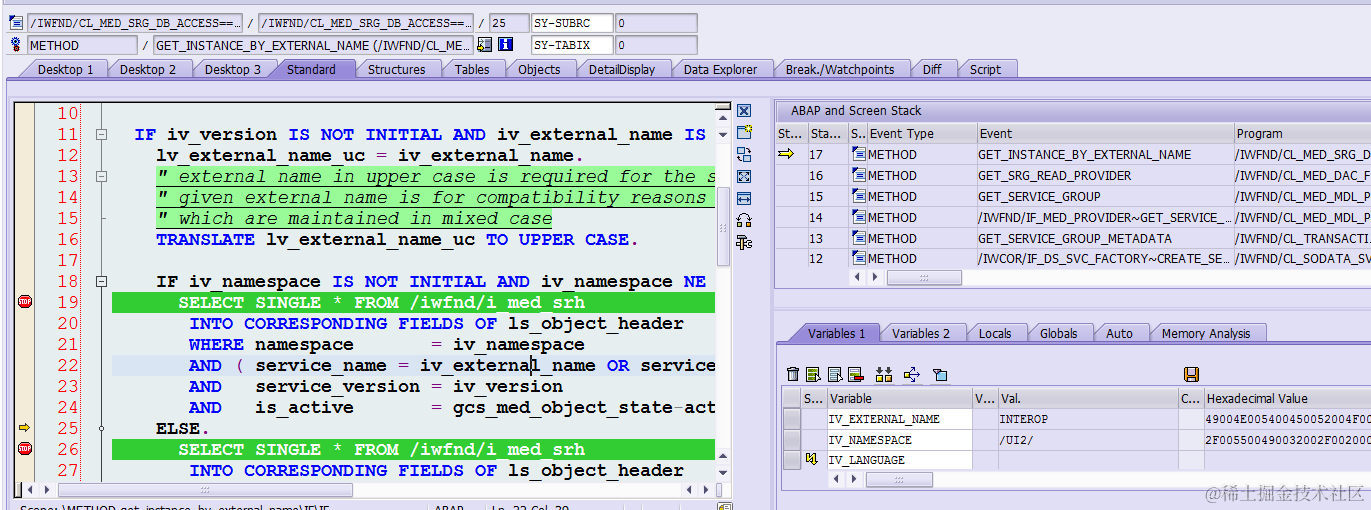Click the tool settings icon under headphones
Viewport: 1371px width, 510px height.
pos(744,242)
